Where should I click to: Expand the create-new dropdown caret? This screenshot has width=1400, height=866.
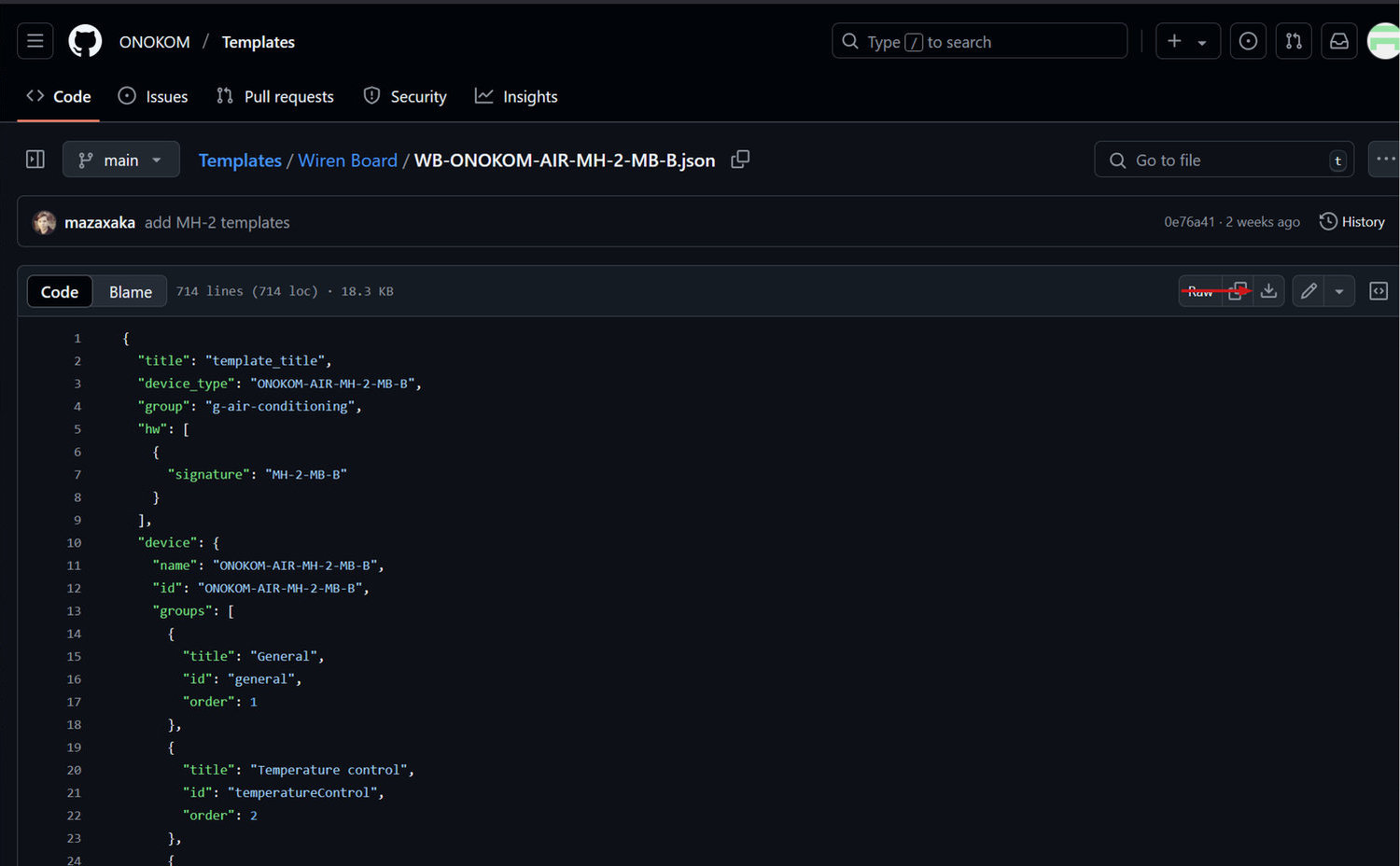click(x=1202, y=42)
